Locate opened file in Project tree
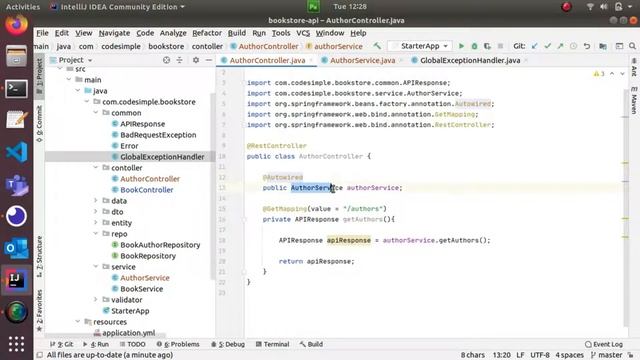 (166, 60)
